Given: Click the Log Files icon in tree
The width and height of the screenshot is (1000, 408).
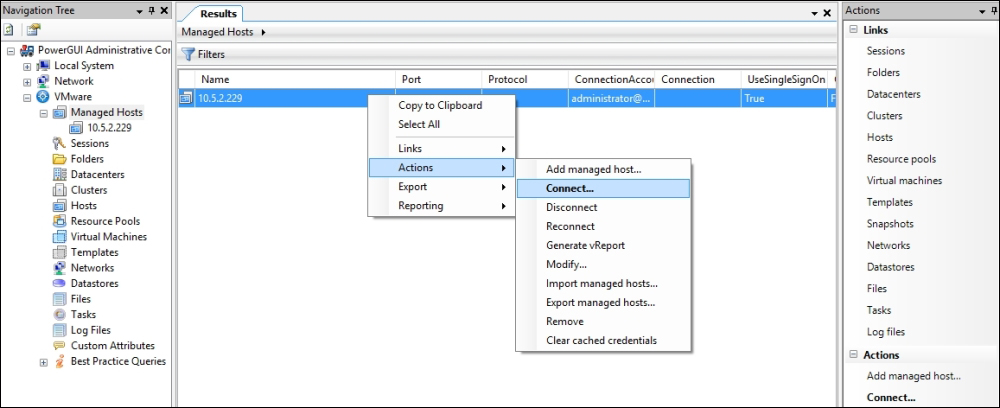Looking at the screenshot, I should coord(60,330).
